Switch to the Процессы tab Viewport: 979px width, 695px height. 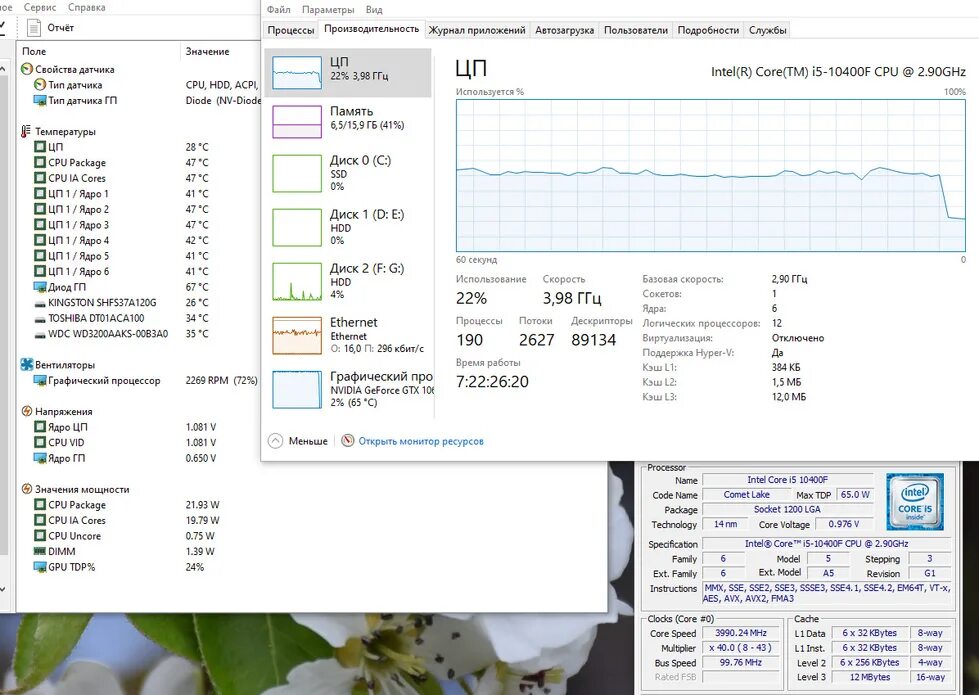click(290, 30)
